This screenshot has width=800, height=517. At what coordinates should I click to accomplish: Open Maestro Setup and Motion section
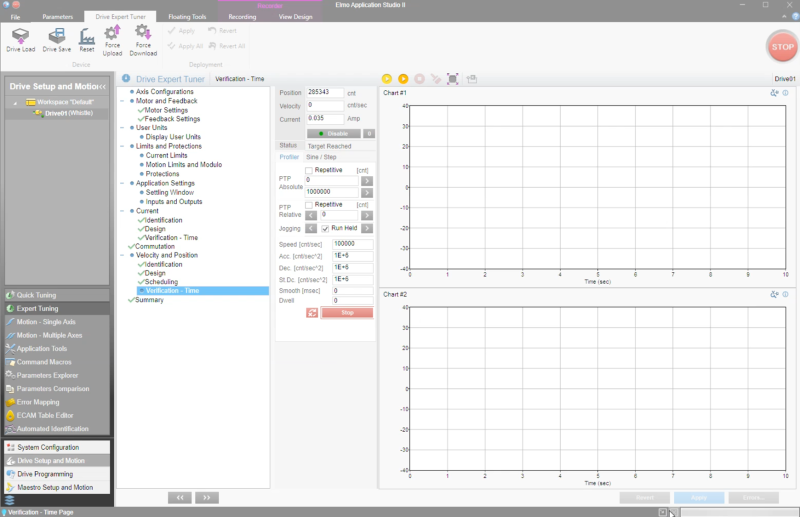57,487
